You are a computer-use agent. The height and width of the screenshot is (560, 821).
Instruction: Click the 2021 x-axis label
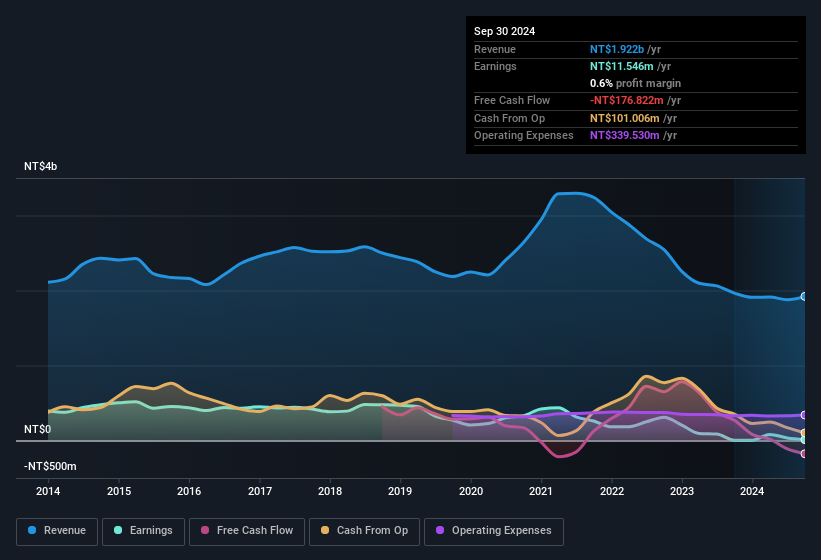pos(541,491)
